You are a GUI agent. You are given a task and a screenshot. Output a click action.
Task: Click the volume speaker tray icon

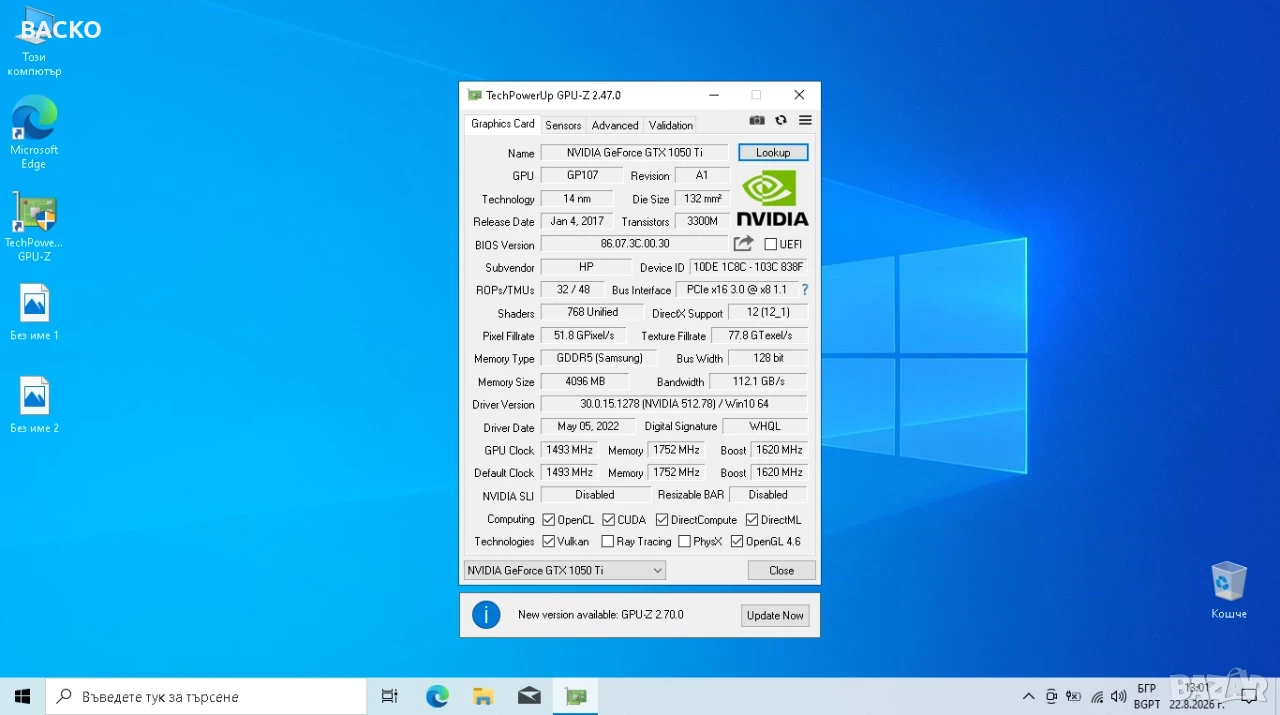point(1119,696)
